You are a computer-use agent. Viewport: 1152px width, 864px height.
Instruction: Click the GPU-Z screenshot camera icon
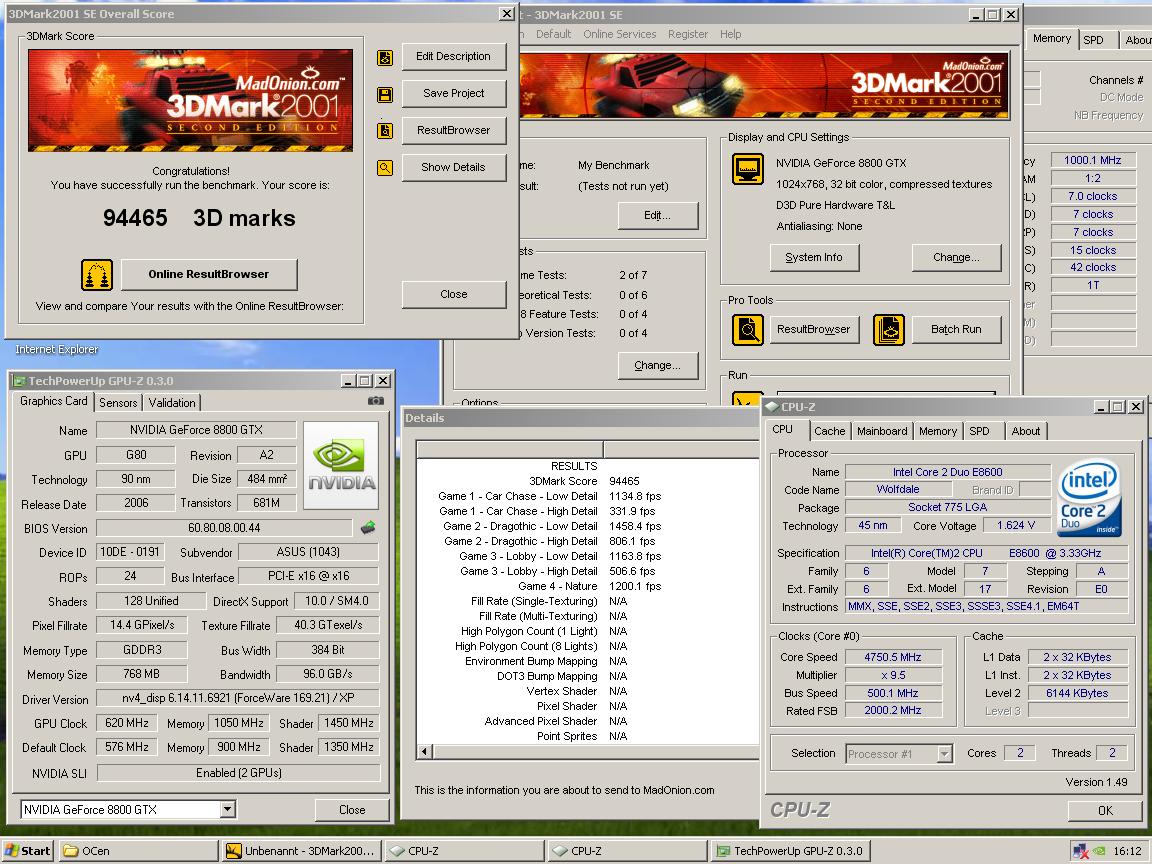(x=375, y=400)
